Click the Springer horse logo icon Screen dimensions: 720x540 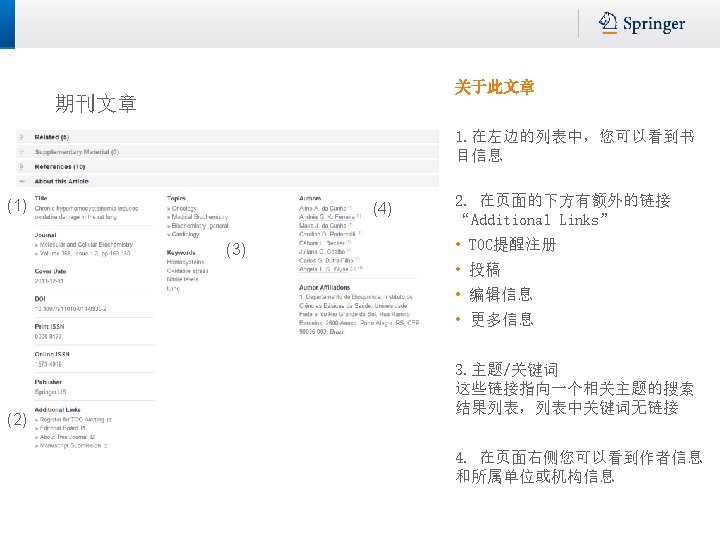tap(608, 23)
